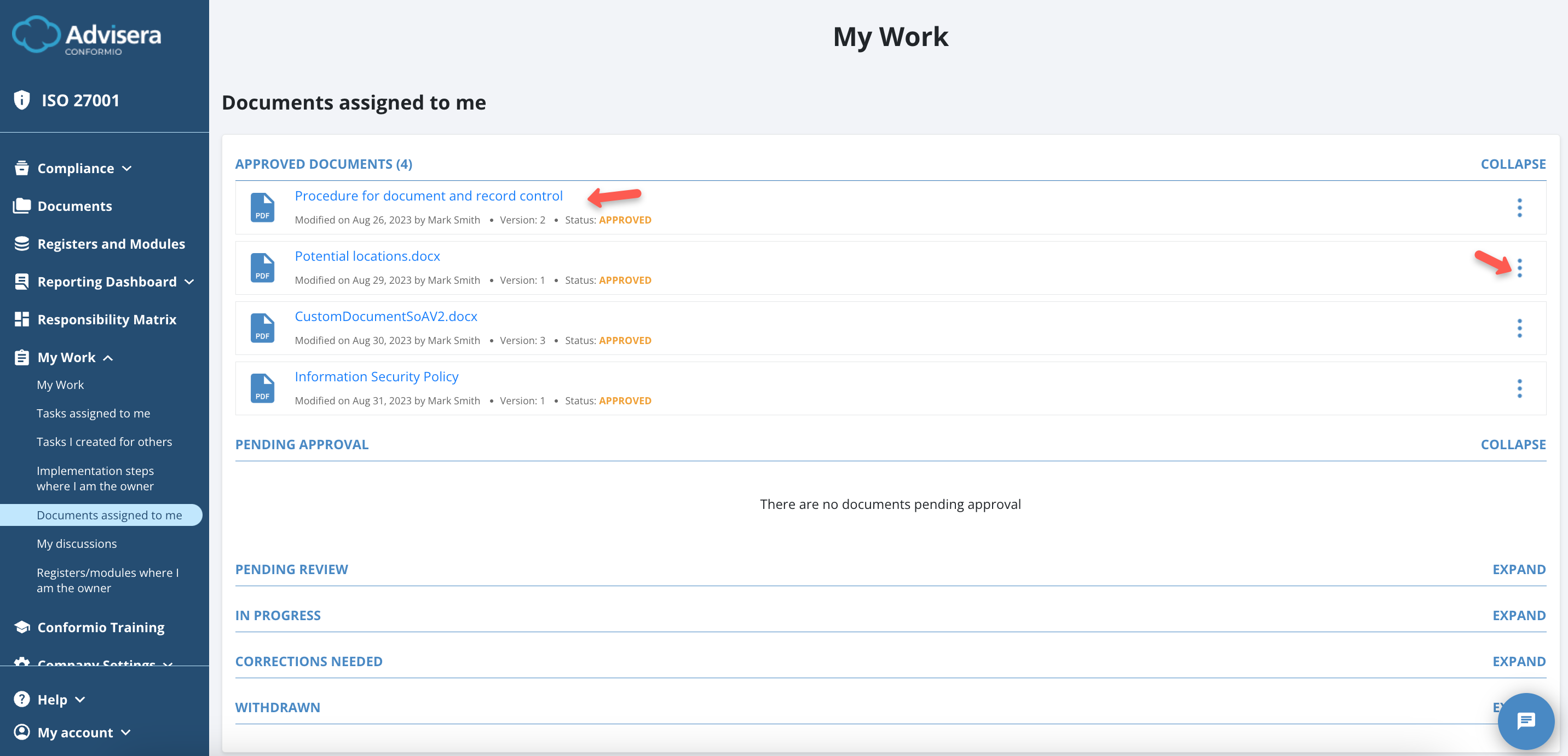Click PDF icon of CustomDocumentSoAV2.docx

coord(262,328)
